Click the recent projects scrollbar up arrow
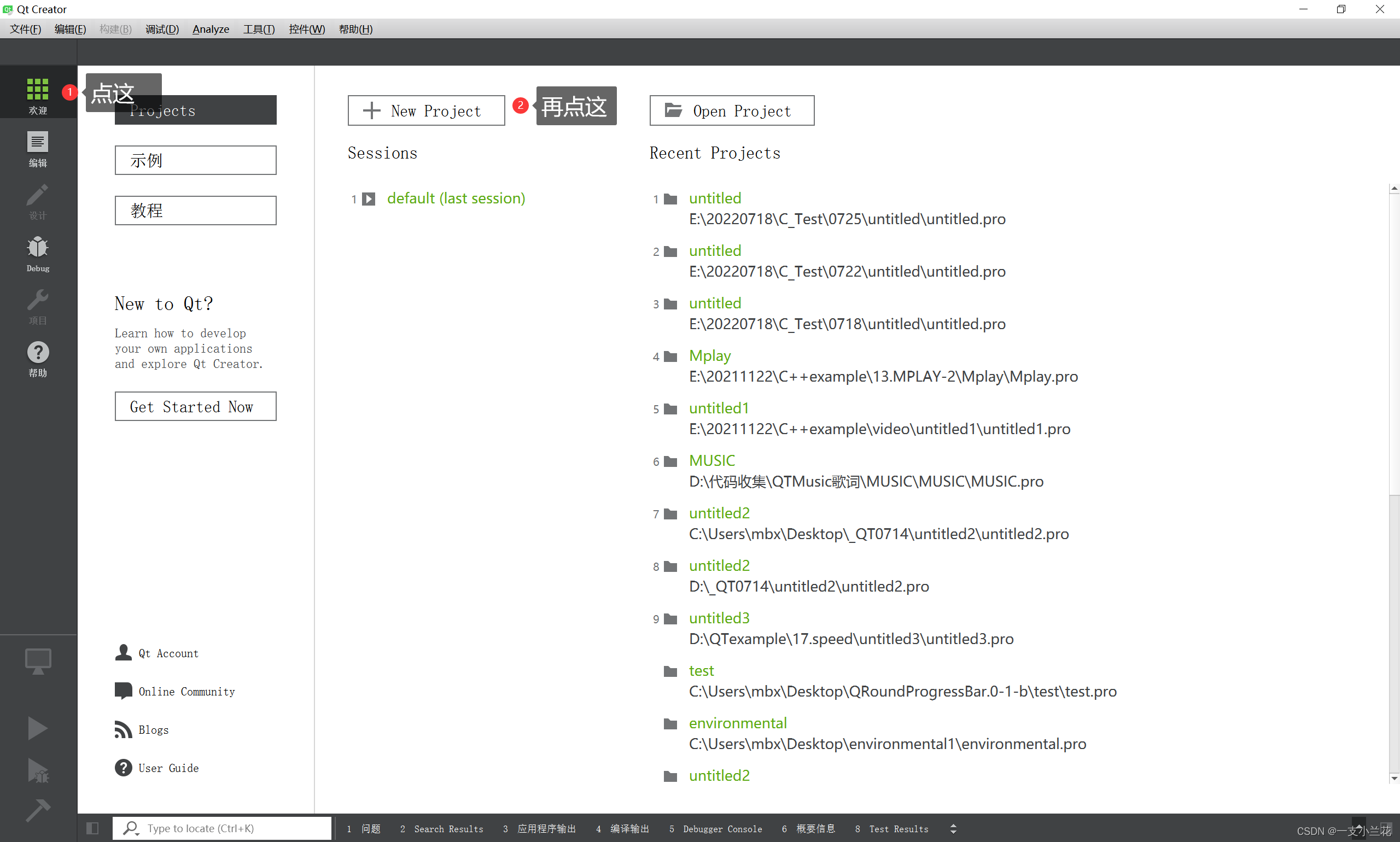The image size is (1400, 842). (x=1395, y=189)
